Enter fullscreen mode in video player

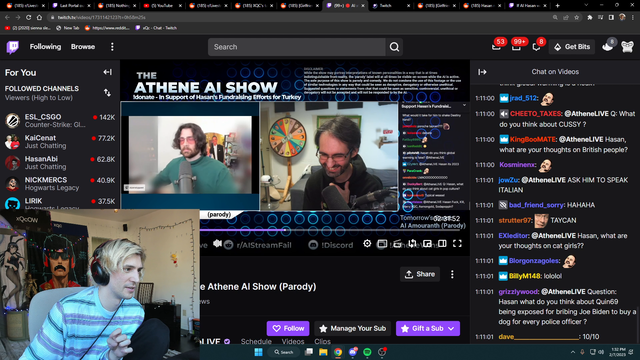[457, 244]
